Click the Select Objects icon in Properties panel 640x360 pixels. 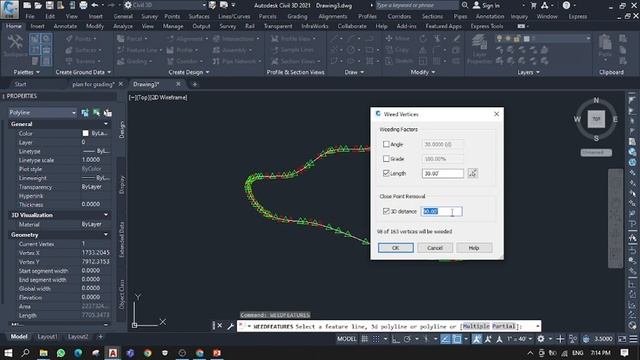click(x=96, y=113)
